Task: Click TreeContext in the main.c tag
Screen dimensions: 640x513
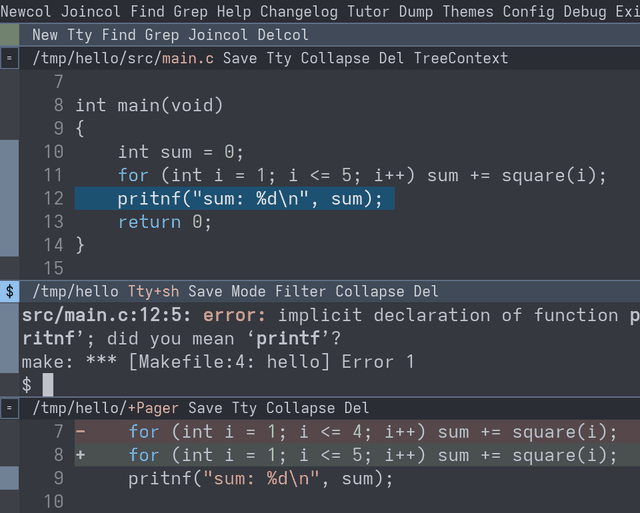Action: pos(461,58)
